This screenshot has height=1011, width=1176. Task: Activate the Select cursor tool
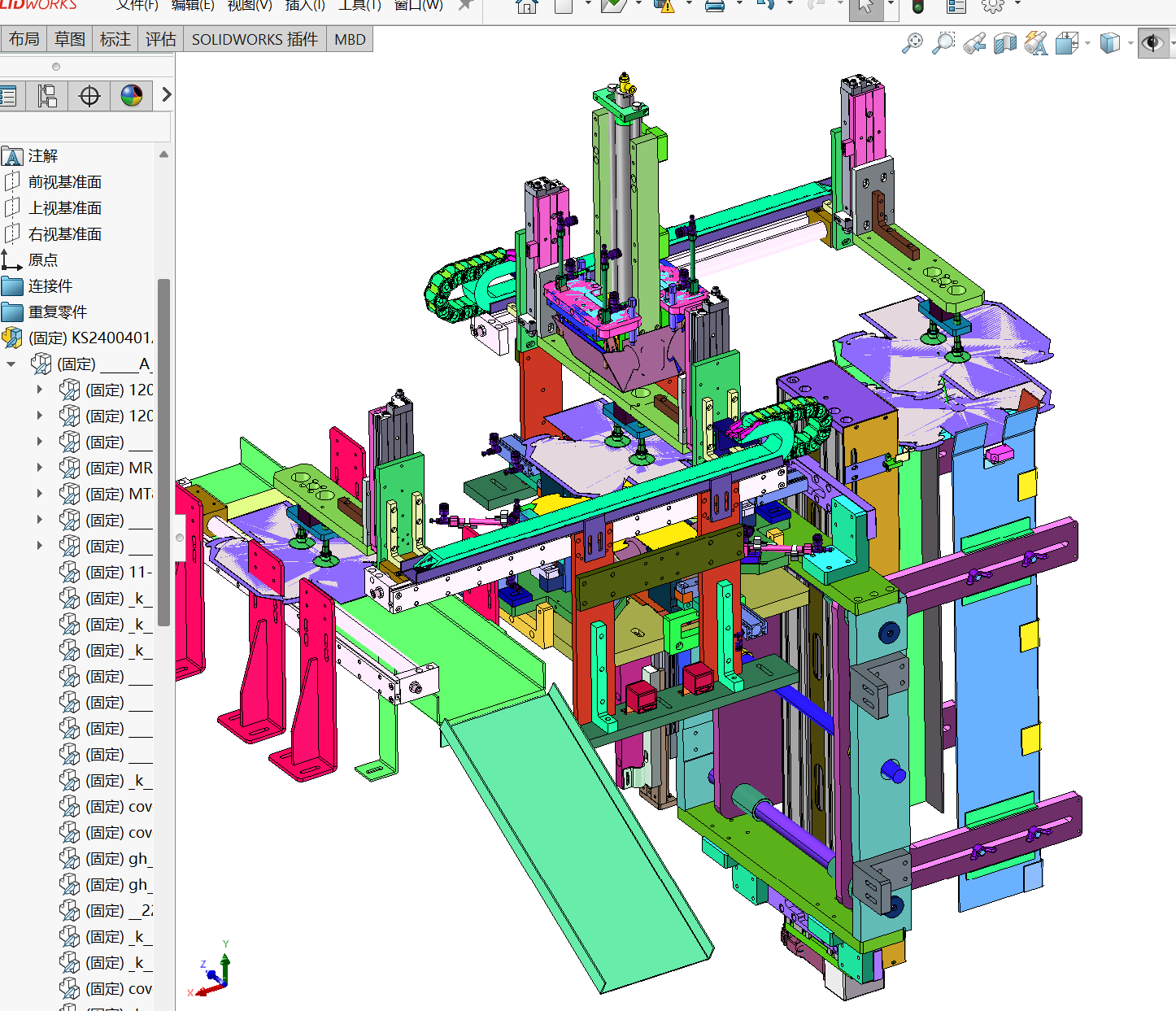[x=866, y=7]
